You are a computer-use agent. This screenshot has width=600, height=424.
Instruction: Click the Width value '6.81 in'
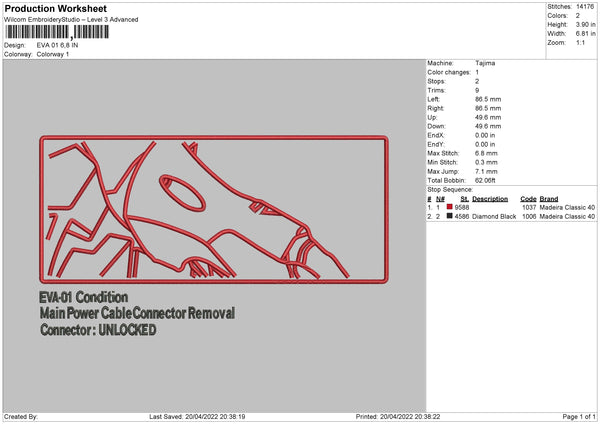click(585, 34)
